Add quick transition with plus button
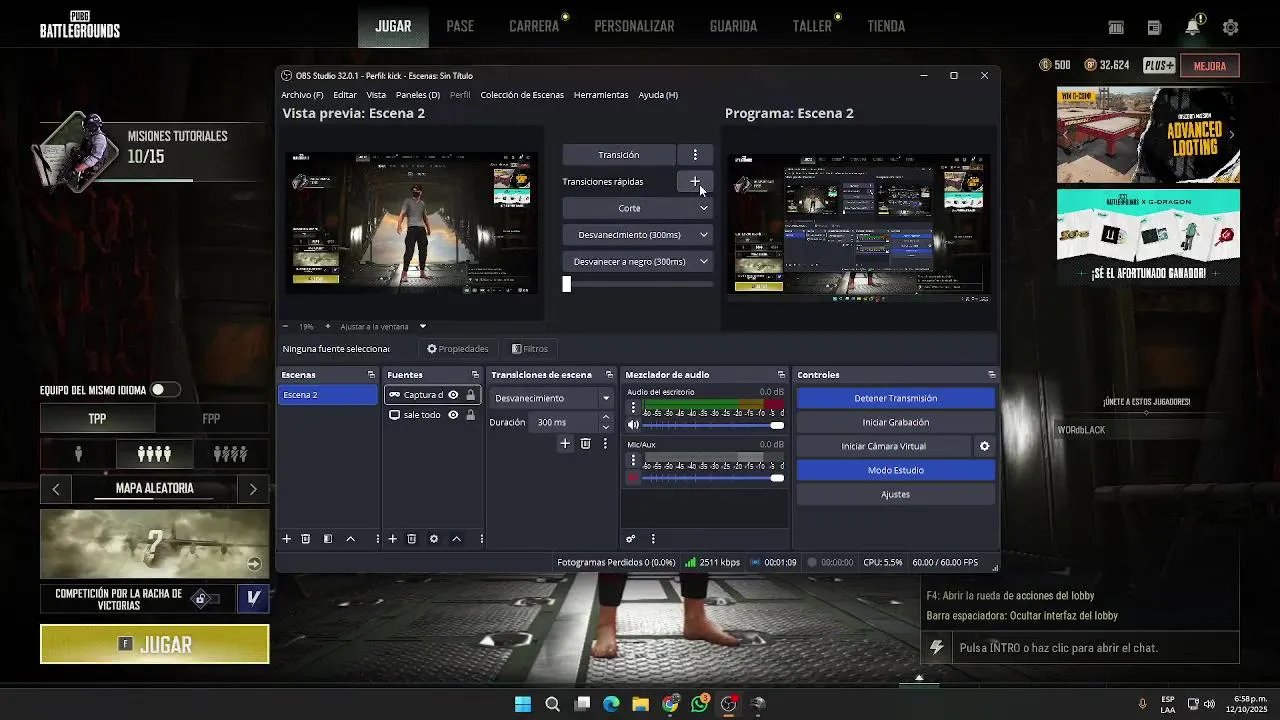 tap(695, 181)
